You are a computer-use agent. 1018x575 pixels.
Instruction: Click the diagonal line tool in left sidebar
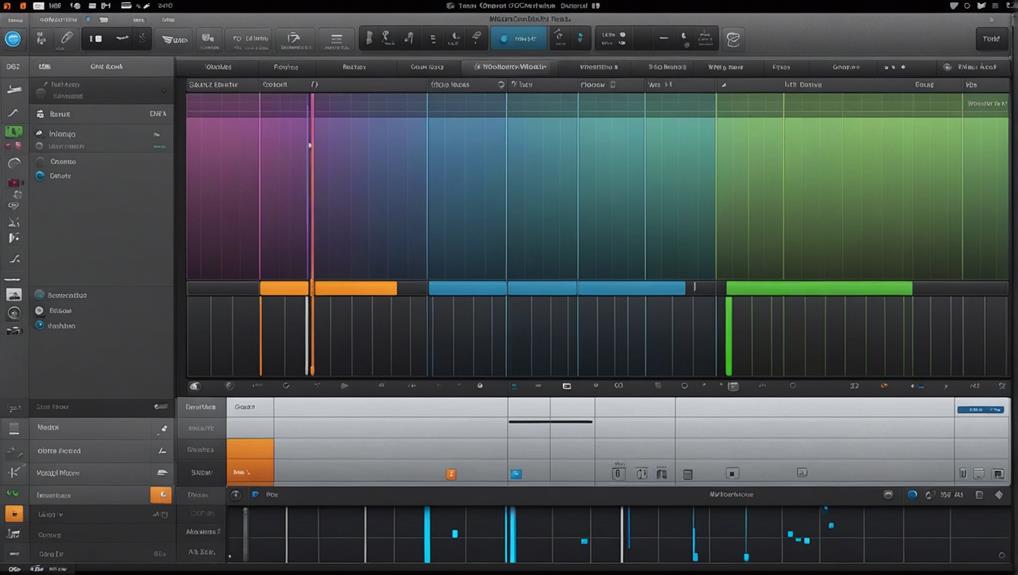[14, 113]
